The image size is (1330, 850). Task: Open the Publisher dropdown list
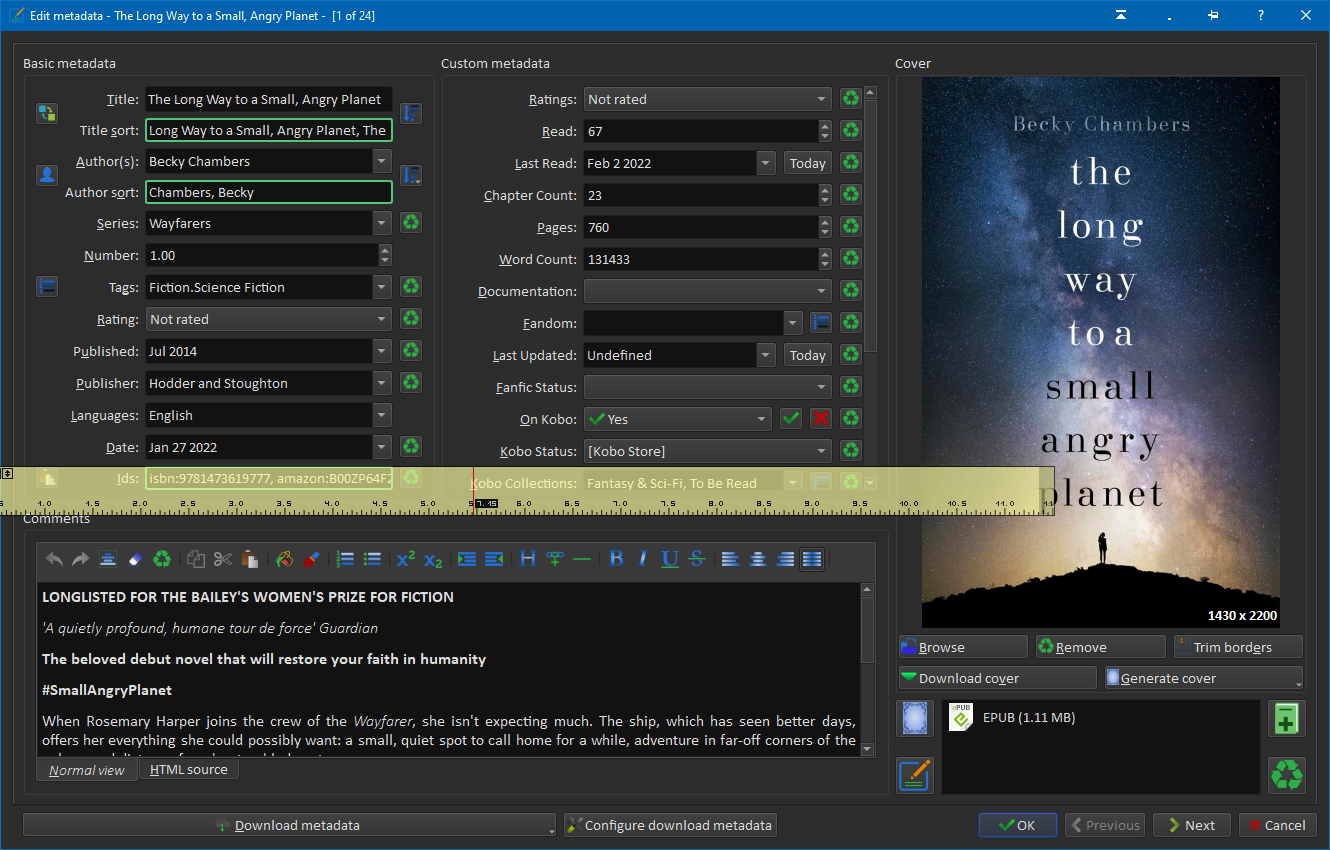381,383
